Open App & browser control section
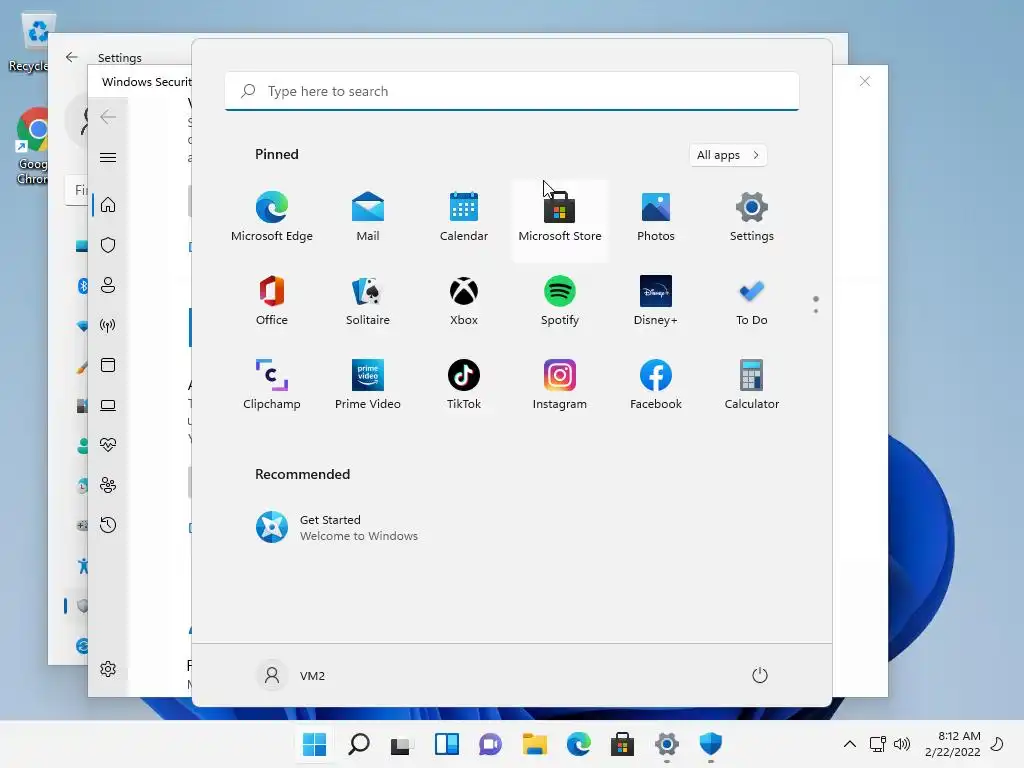Image resolution: width=1024 pixels, height=768 pixels. coord(108,365)
